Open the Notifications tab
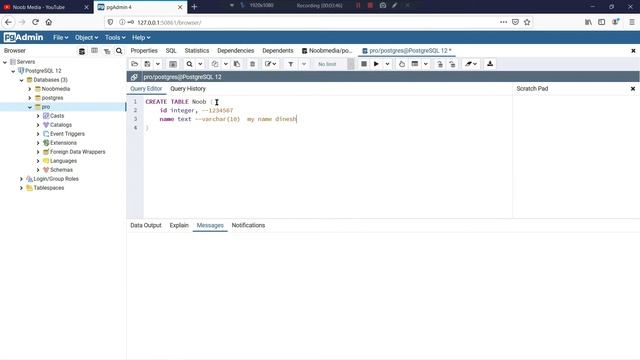The width and height of the screenshot is (640, 360). click(x=248, y=225)
